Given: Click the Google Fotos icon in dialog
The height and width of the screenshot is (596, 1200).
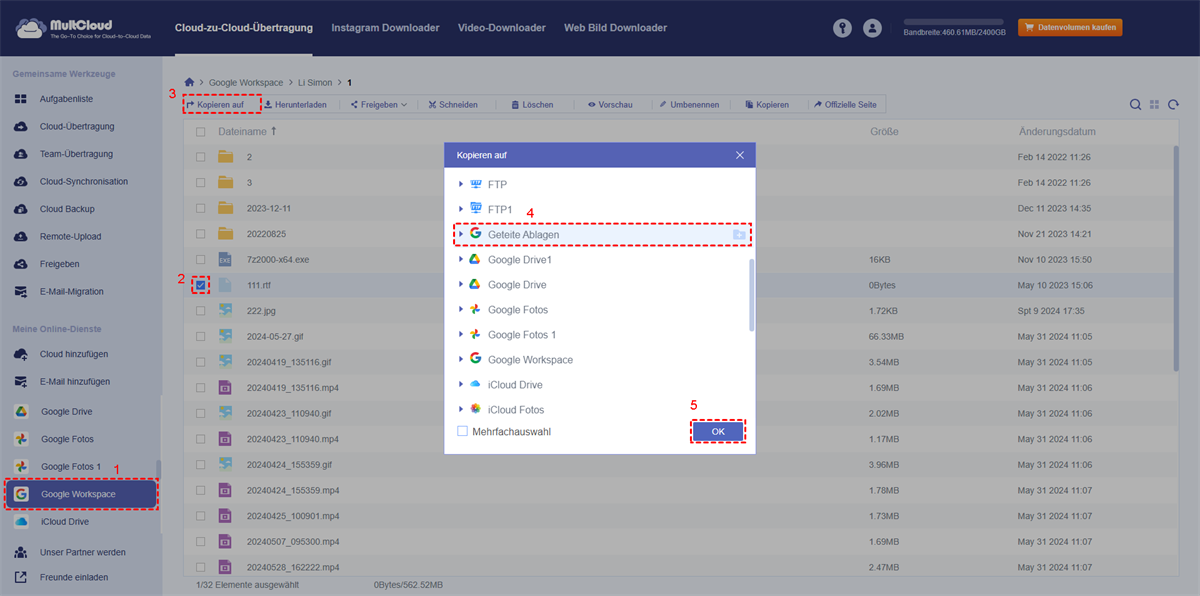Looking at the screenshot, I should tap(476, 309).
